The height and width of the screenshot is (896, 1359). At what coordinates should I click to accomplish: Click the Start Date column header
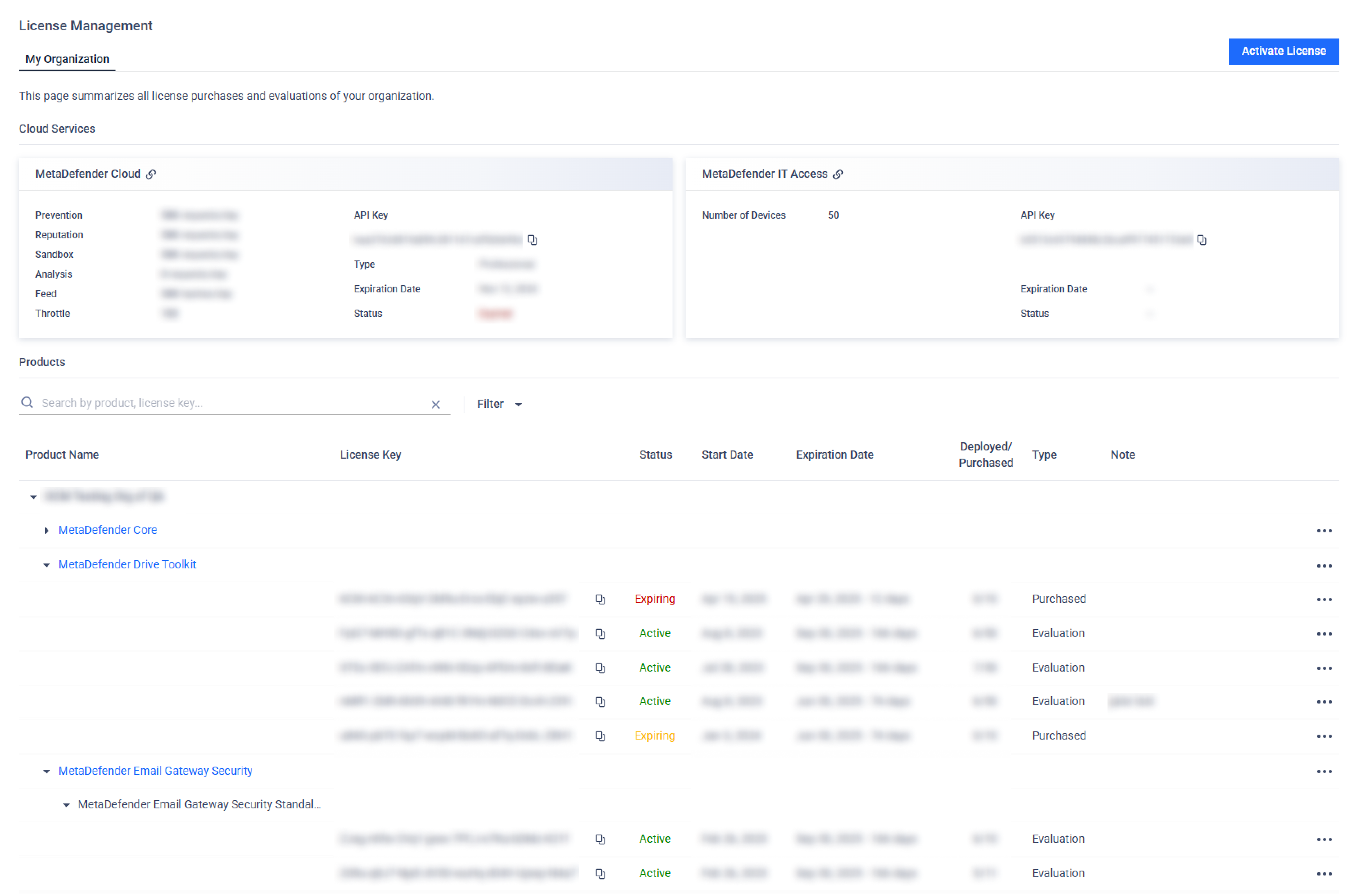(x=727, y=454)
